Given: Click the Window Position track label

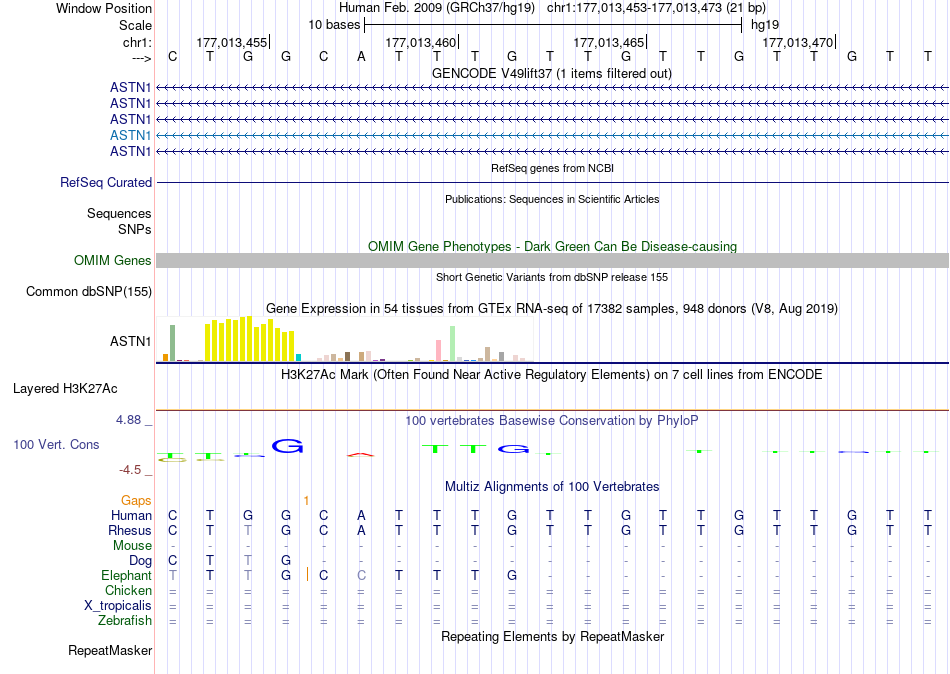Looking at the screenshot, I should (104, 8).
